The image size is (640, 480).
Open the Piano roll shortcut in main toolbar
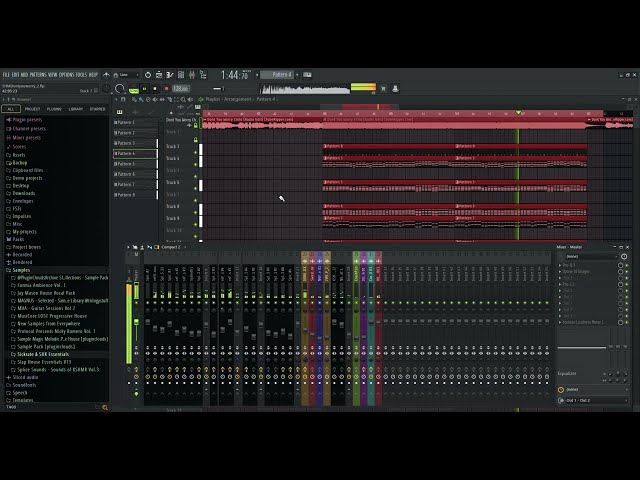[x=170, y=75]
